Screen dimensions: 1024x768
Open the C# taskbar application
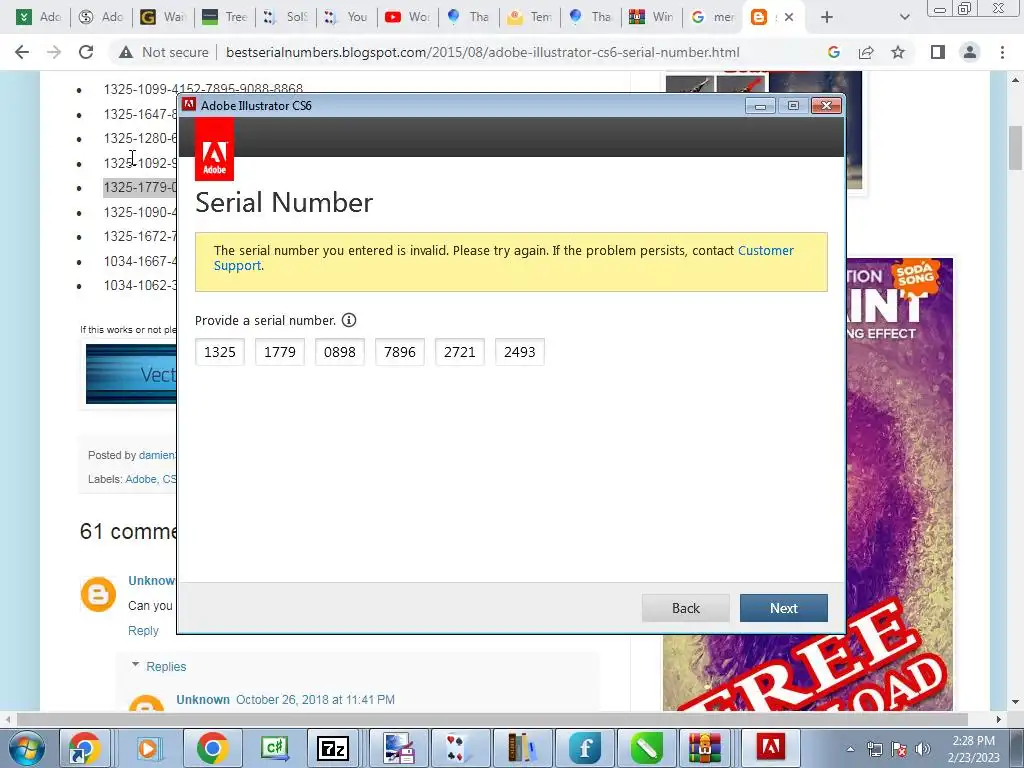coord(274,748)
